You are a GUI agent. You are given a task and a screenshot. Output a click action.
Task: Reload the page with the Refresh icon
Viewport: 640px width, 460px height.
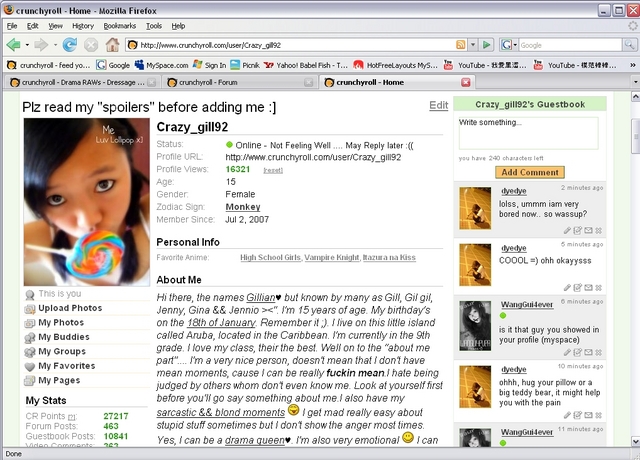(x=70, y=44)
